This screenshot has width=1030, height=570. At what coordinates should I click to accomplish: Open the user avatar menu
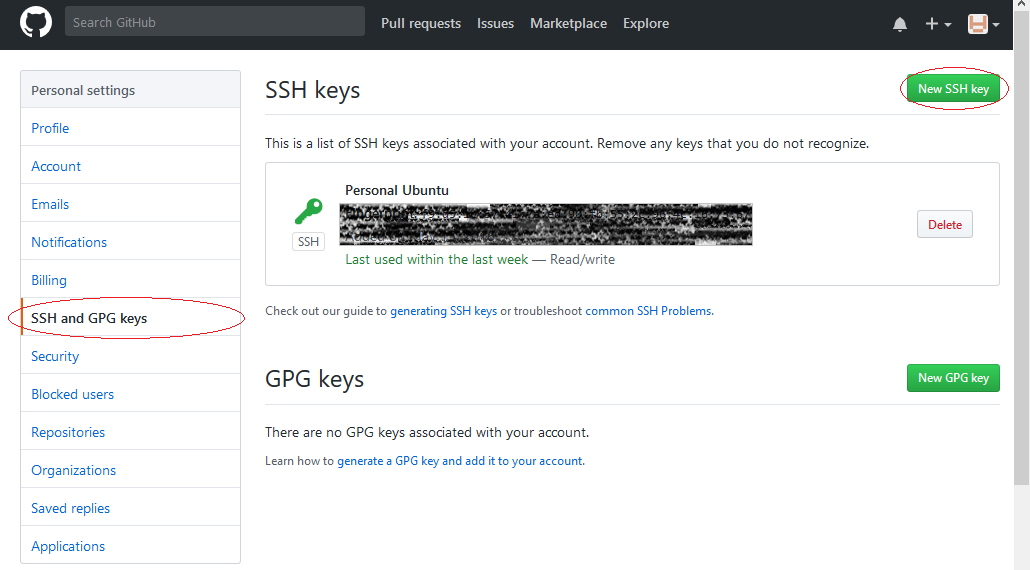(983, 24)
